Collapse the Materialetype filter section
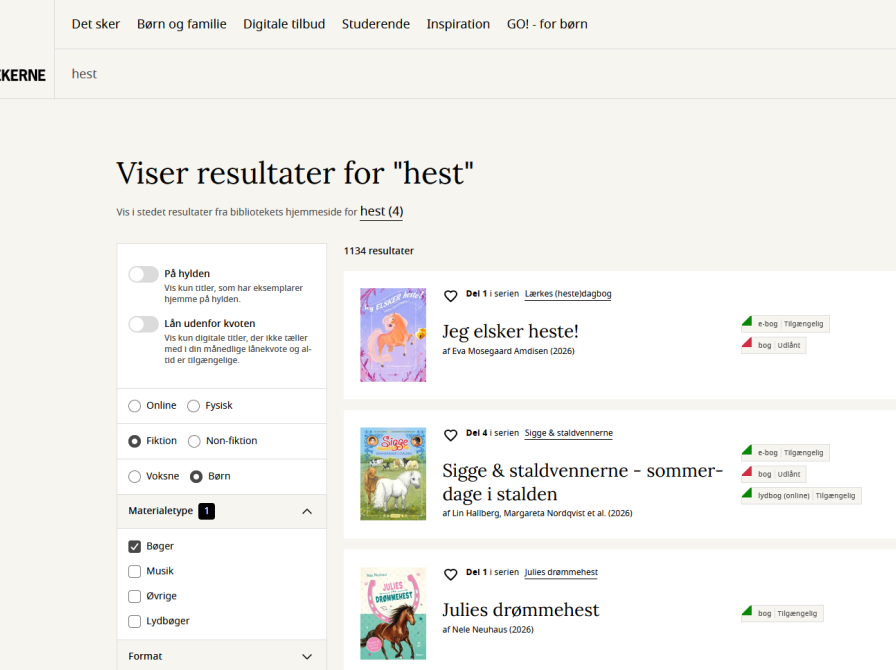The image size is (896, 670). [x=222, y=511]
